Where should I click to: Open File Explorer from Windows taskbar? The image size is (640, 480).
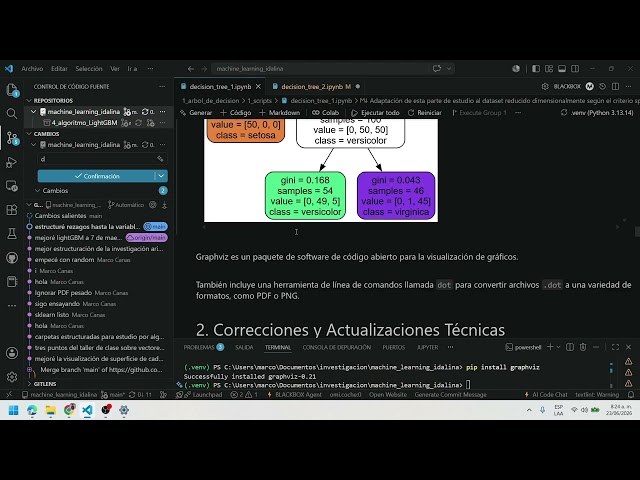[x=51, y=410]
